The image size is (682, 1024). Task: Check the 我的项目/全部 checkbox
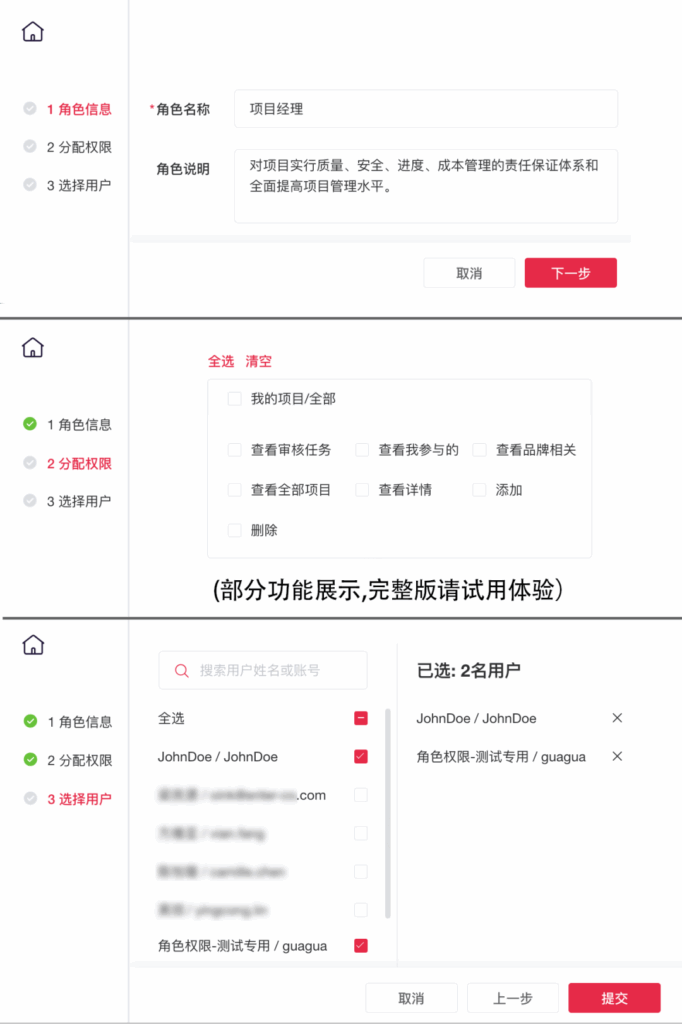(235, 399)
